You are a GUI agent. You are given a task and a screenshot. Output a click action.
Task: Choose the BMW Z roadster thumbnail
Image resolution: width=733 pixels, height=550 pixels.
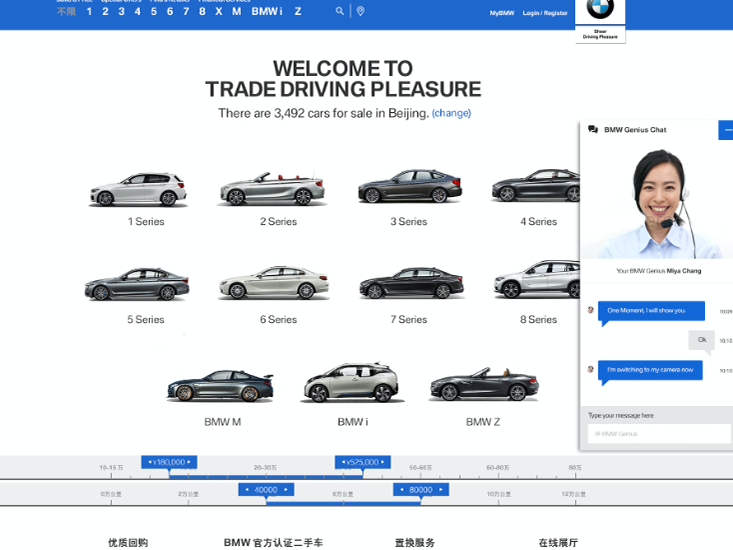484,385
